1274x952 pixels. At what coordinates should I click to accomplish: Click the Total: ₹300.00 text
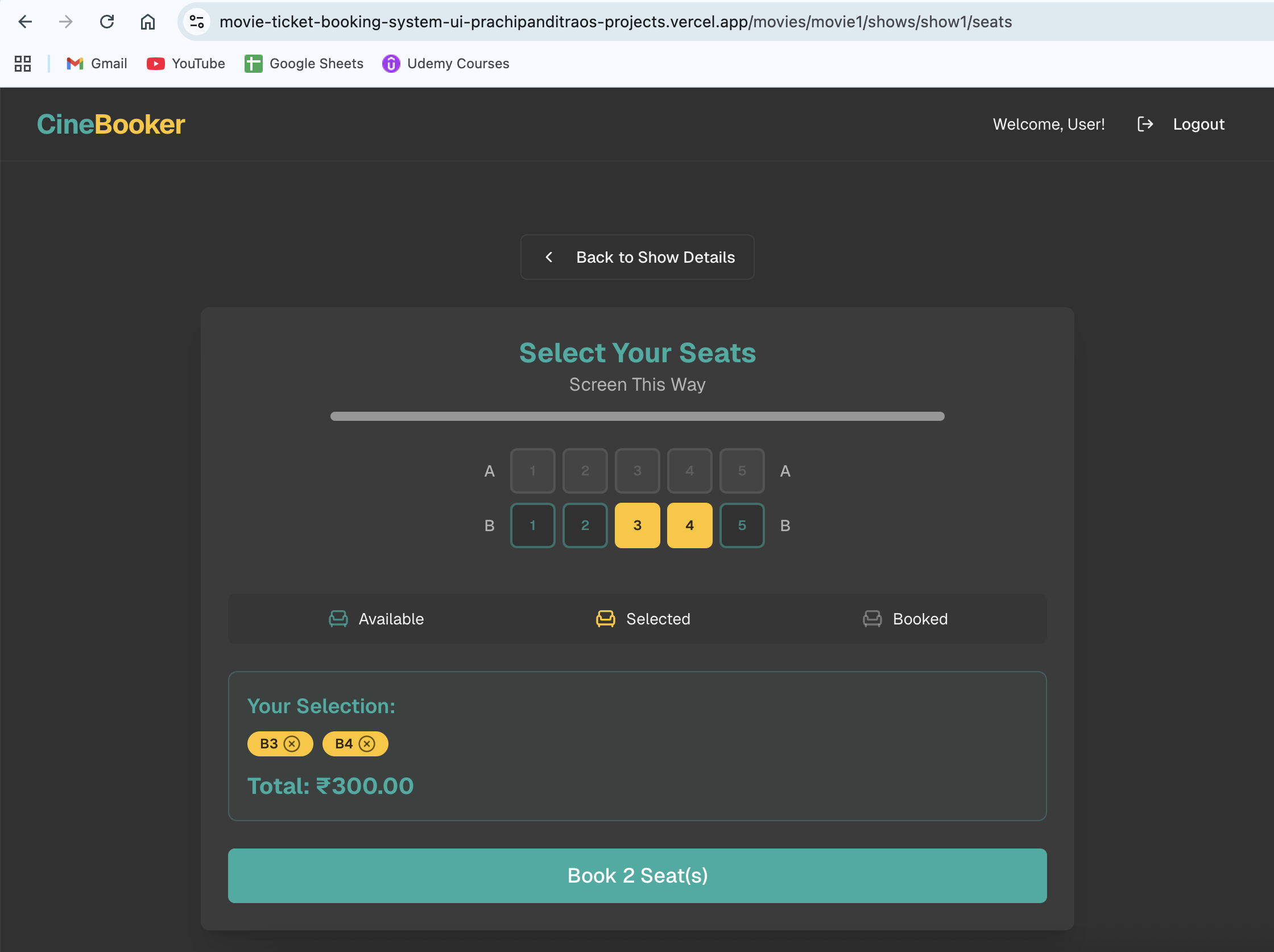click(x=330, y=785)
